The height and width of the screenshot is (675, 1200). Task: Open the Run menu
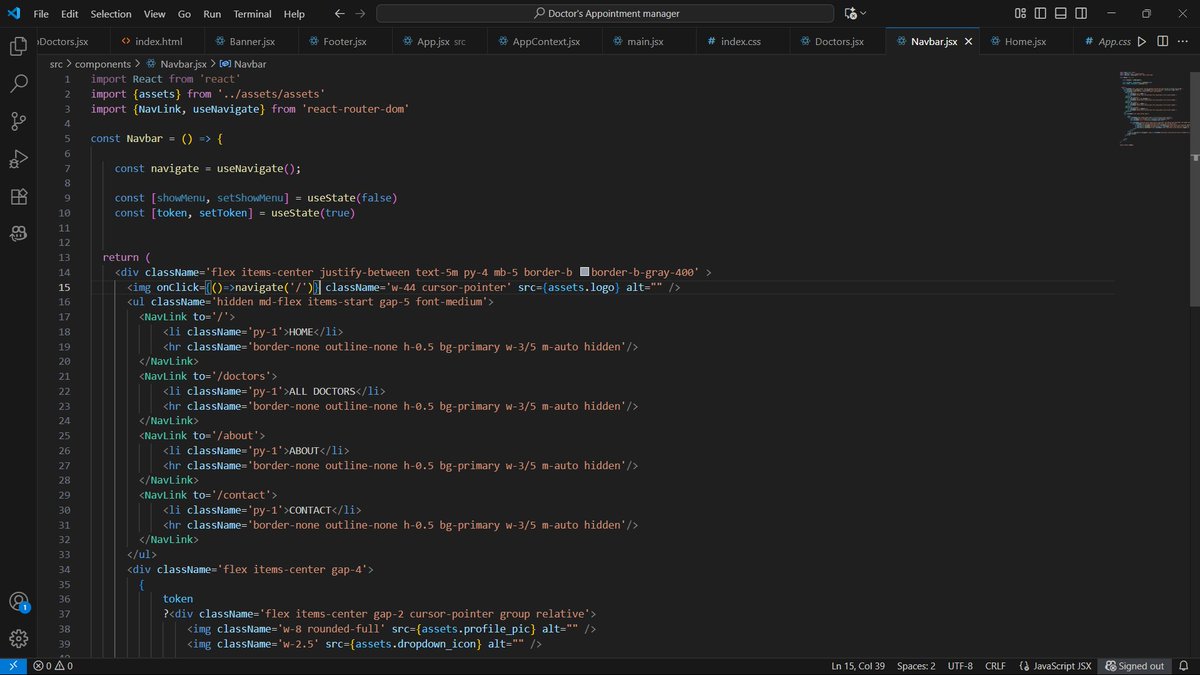[x=212, y=14]
